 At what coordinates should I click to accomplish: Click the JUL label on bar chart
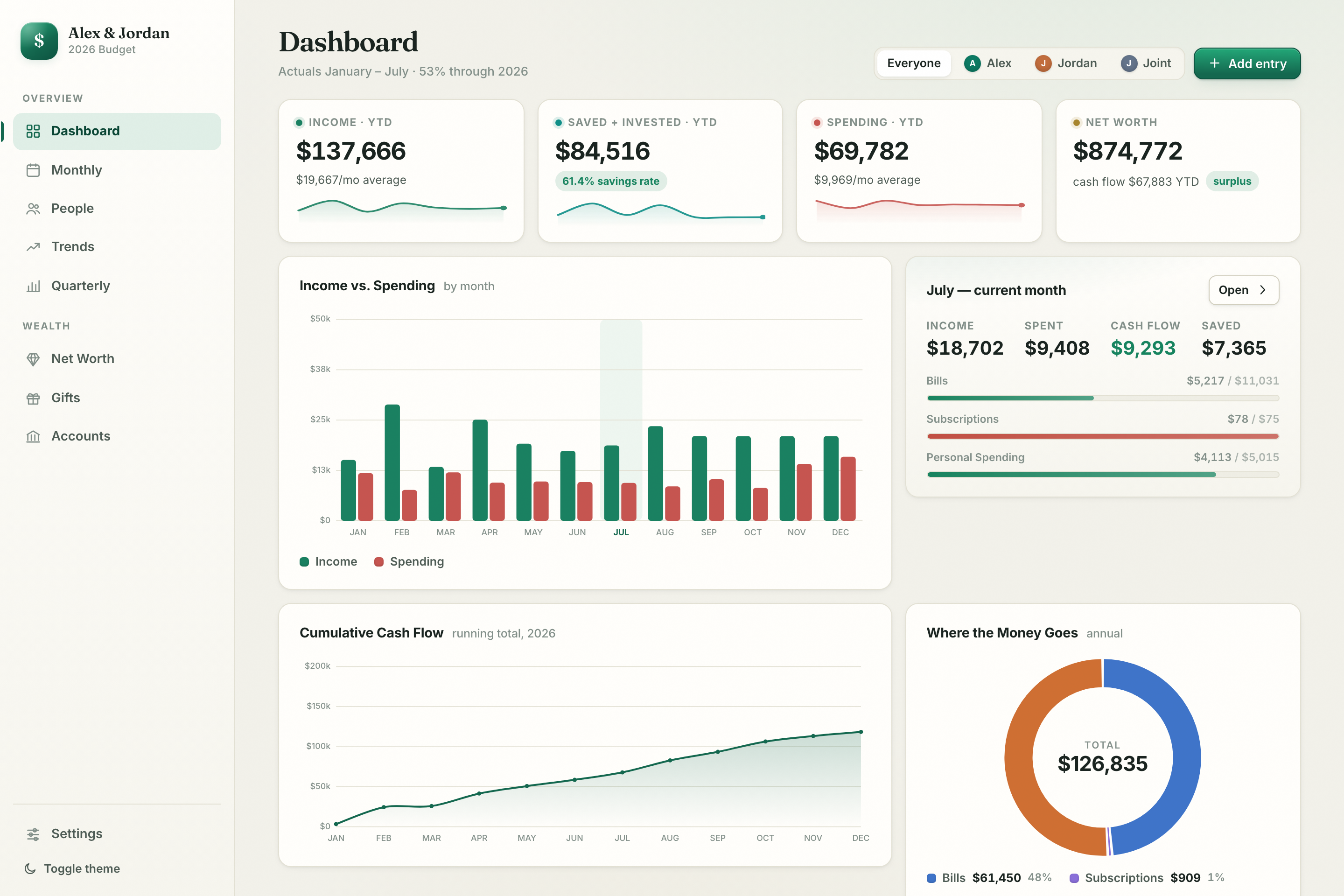(x=621, y=532)
